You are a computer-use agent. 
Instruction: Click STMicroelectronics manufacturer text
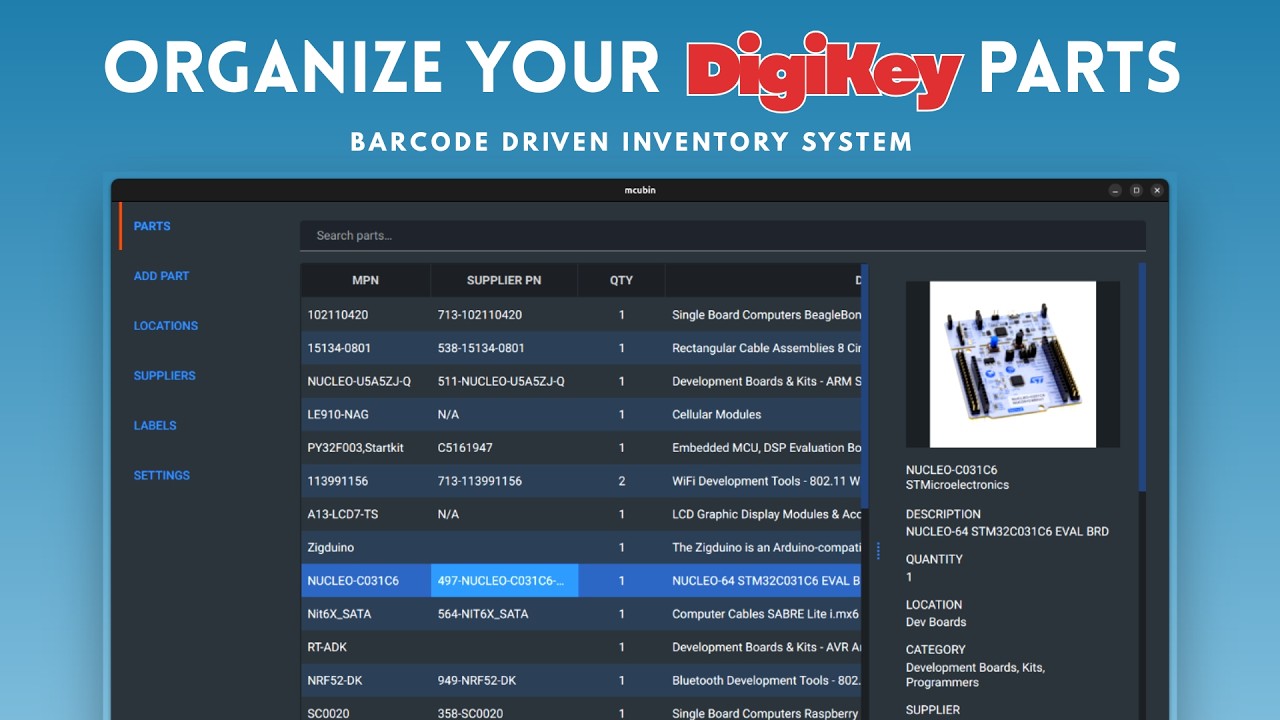tap(957, 485)
